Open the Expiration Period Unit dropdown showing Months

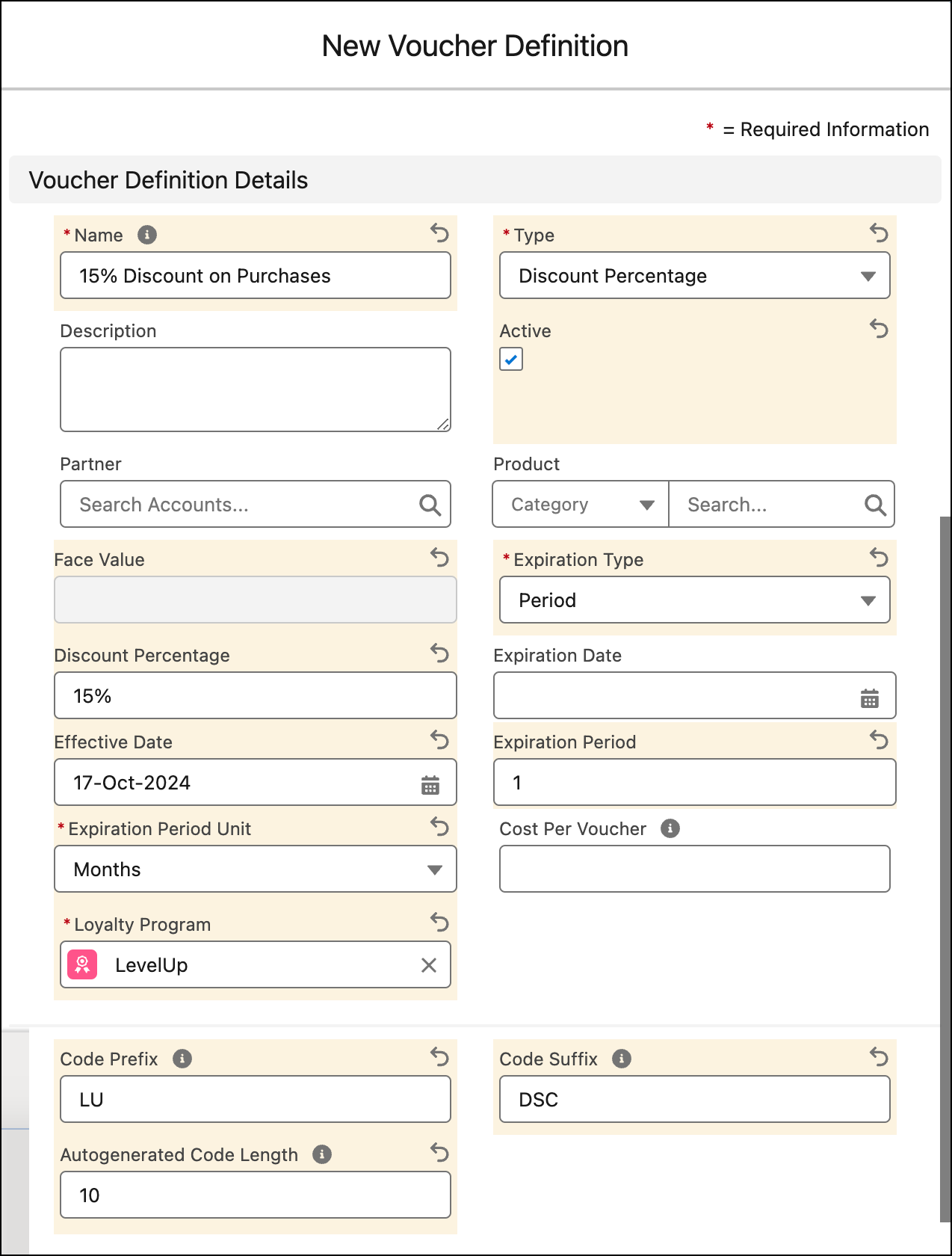[x=256, y=869]
